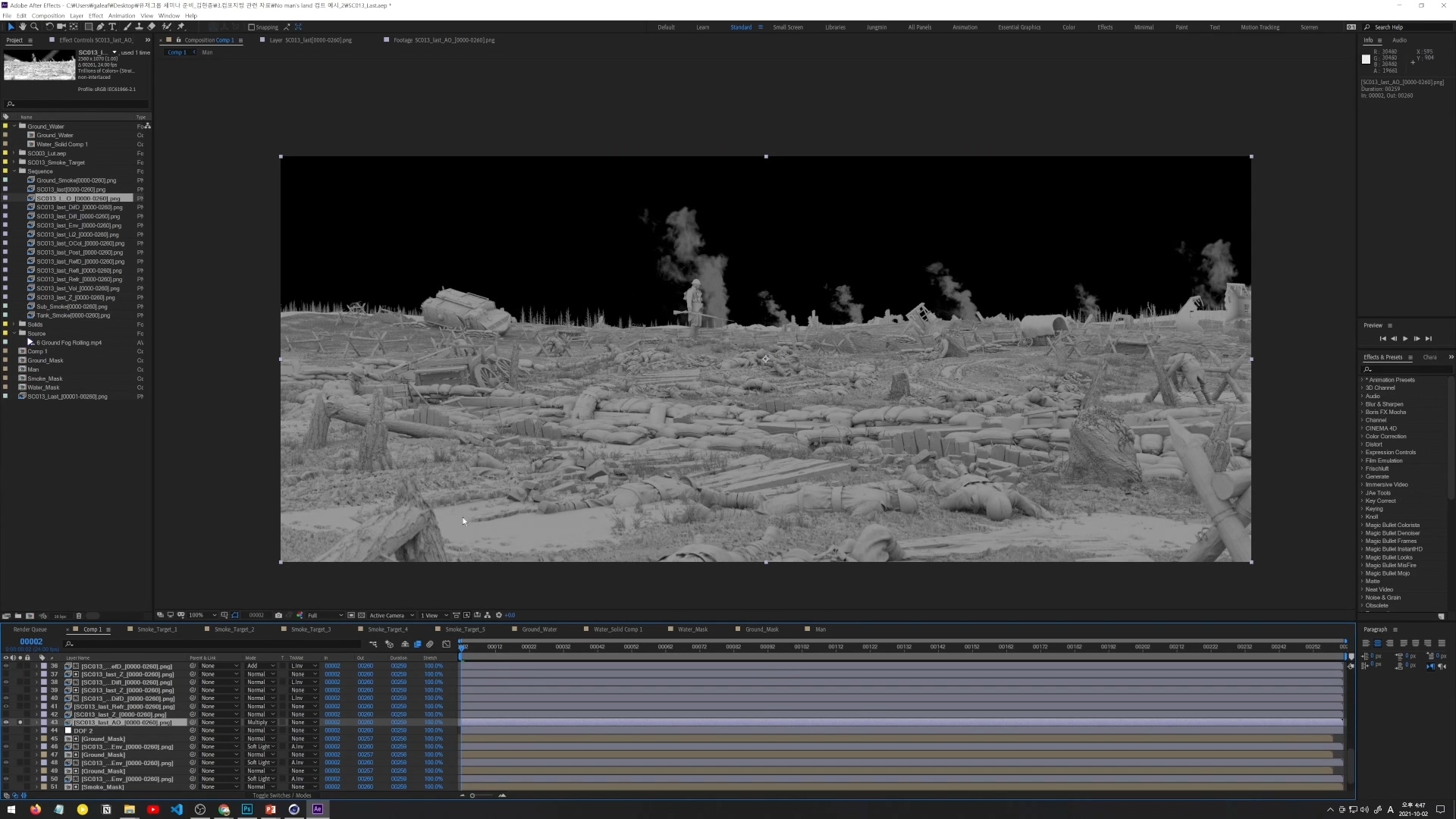
Task: Hide layer SC013_last_AO via its eye toggle
Action: [7, 722]
